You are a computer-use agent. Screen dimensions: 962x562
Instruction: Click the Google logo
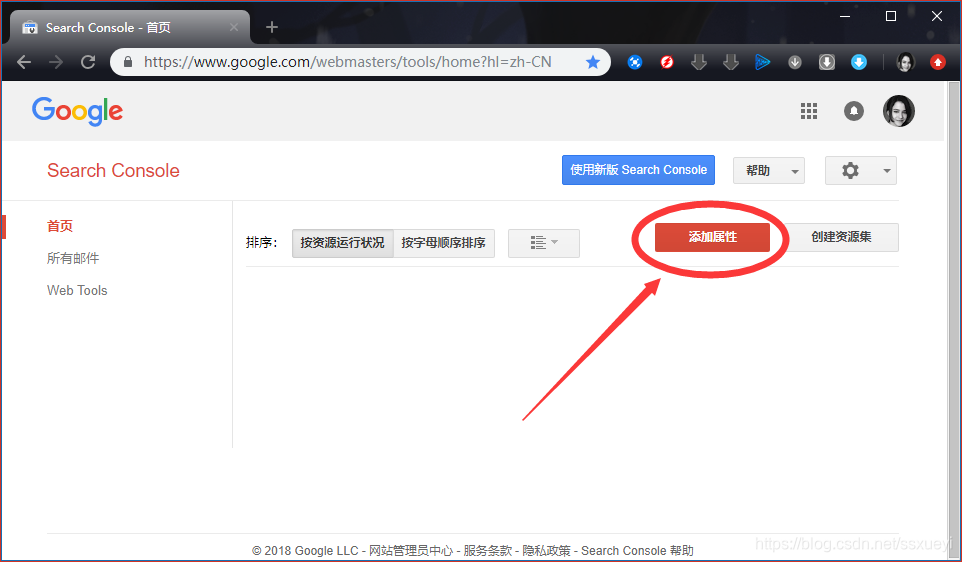click(77, 111)
